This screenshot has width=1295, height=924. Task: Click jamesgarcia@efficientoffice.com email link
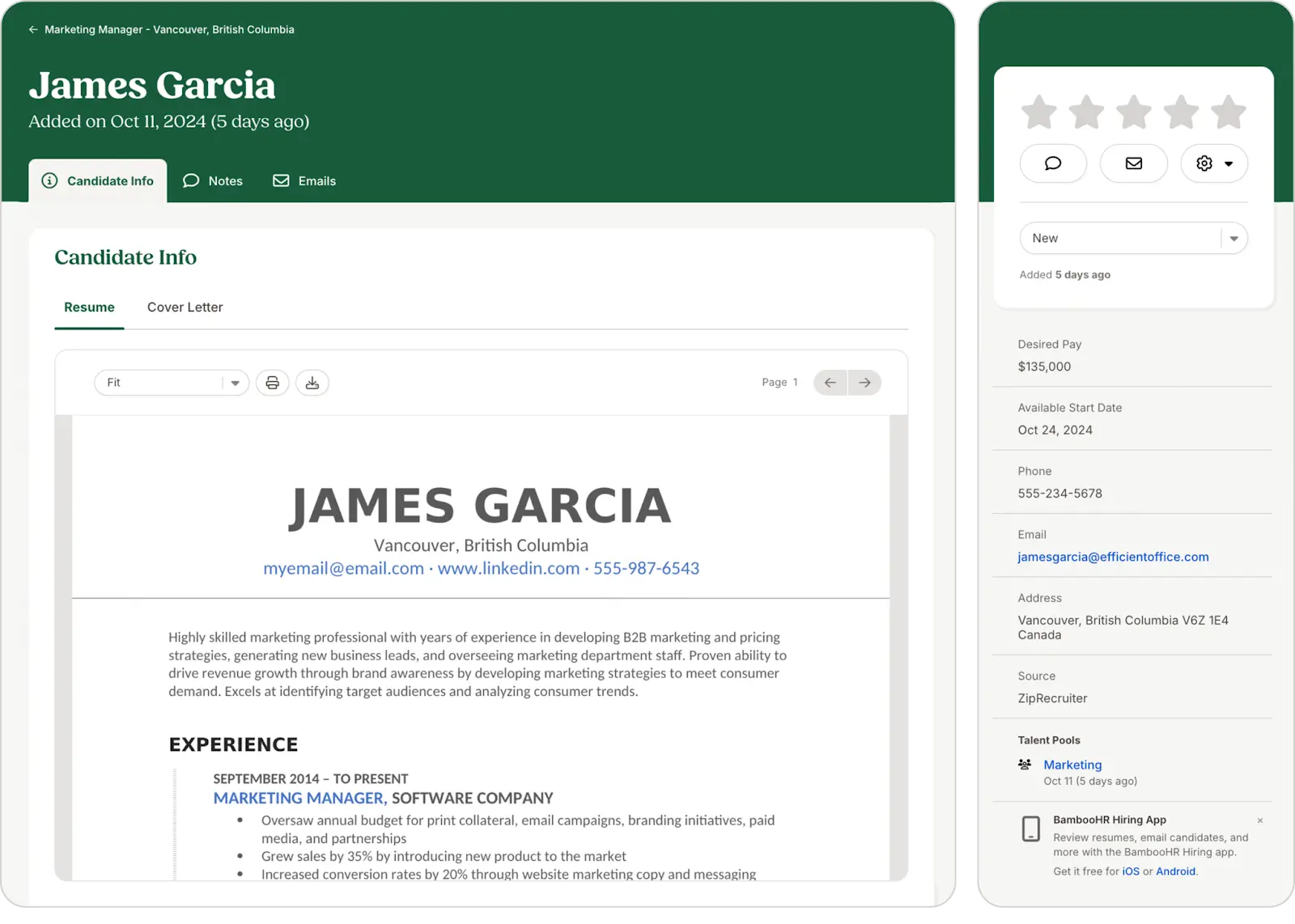[1113, 557]
